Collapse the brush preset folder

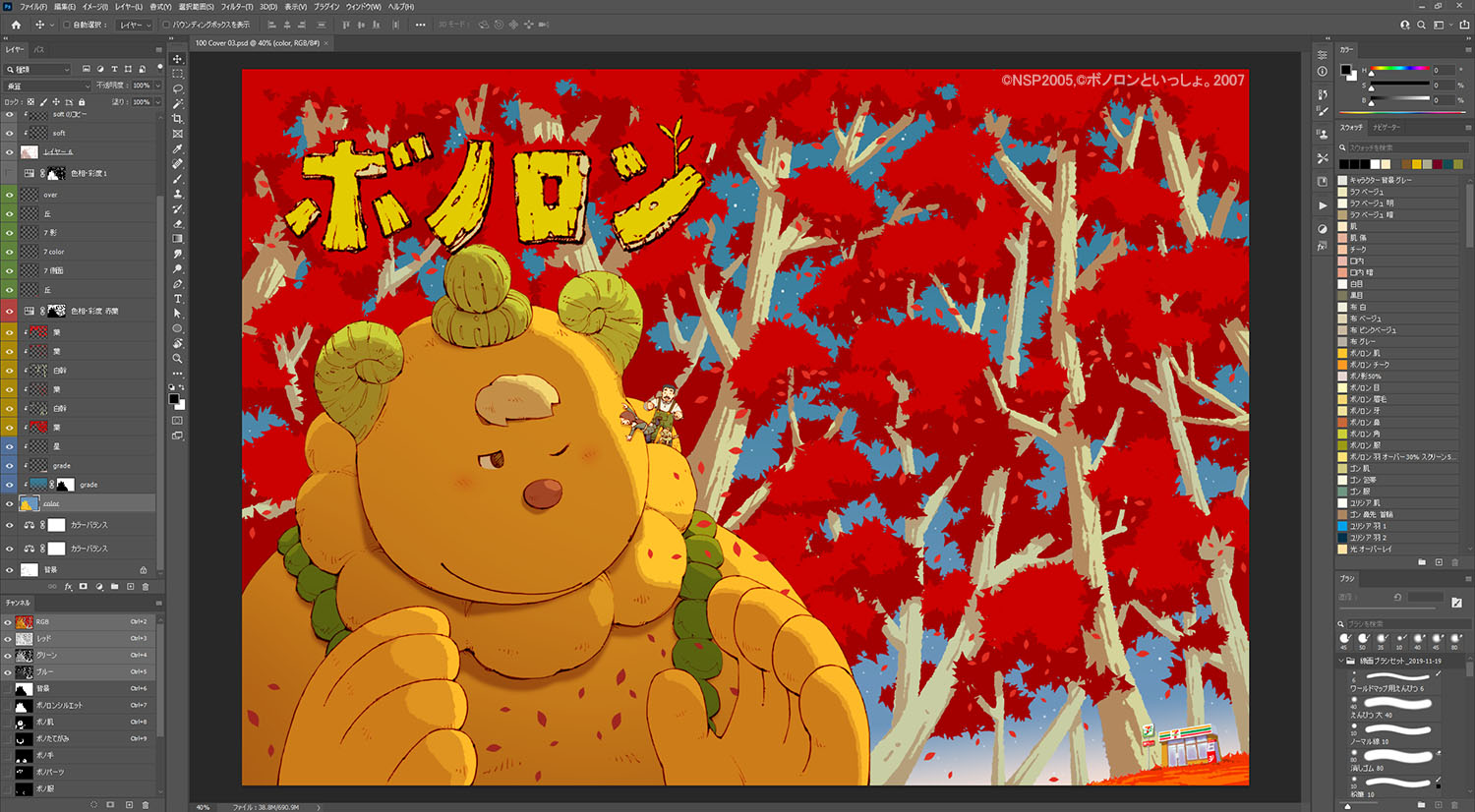pyautogui.click(x=1341, y=662)
